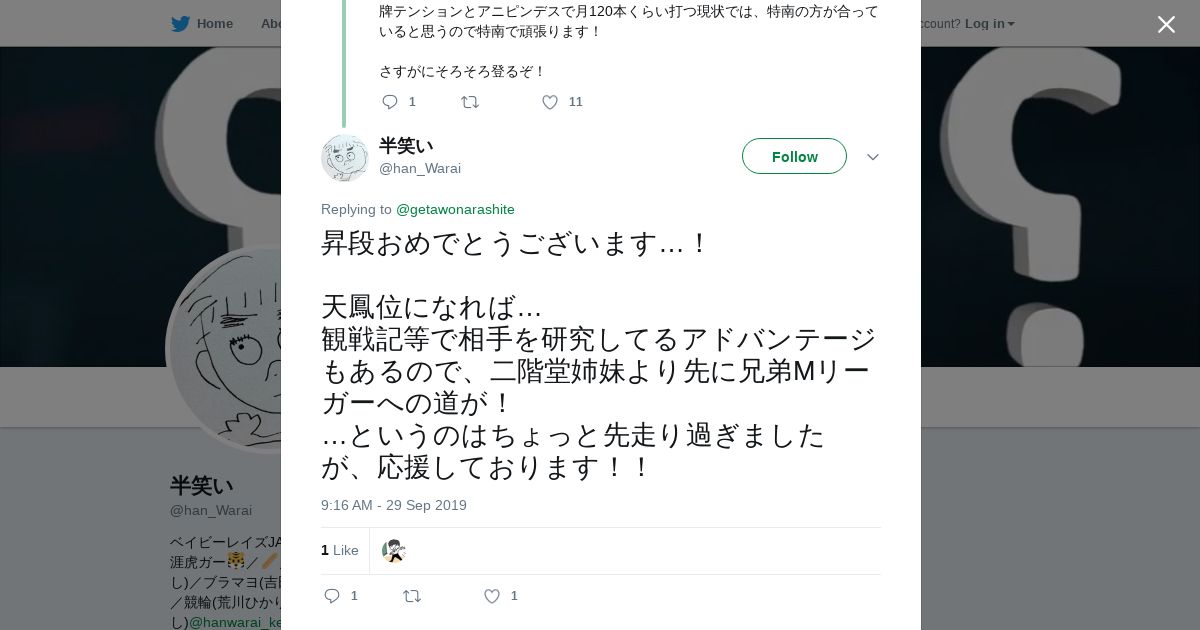Screen dimensions: 1200x630
Task: Open the @getawonarashite profile link
Action: (455, 209)
